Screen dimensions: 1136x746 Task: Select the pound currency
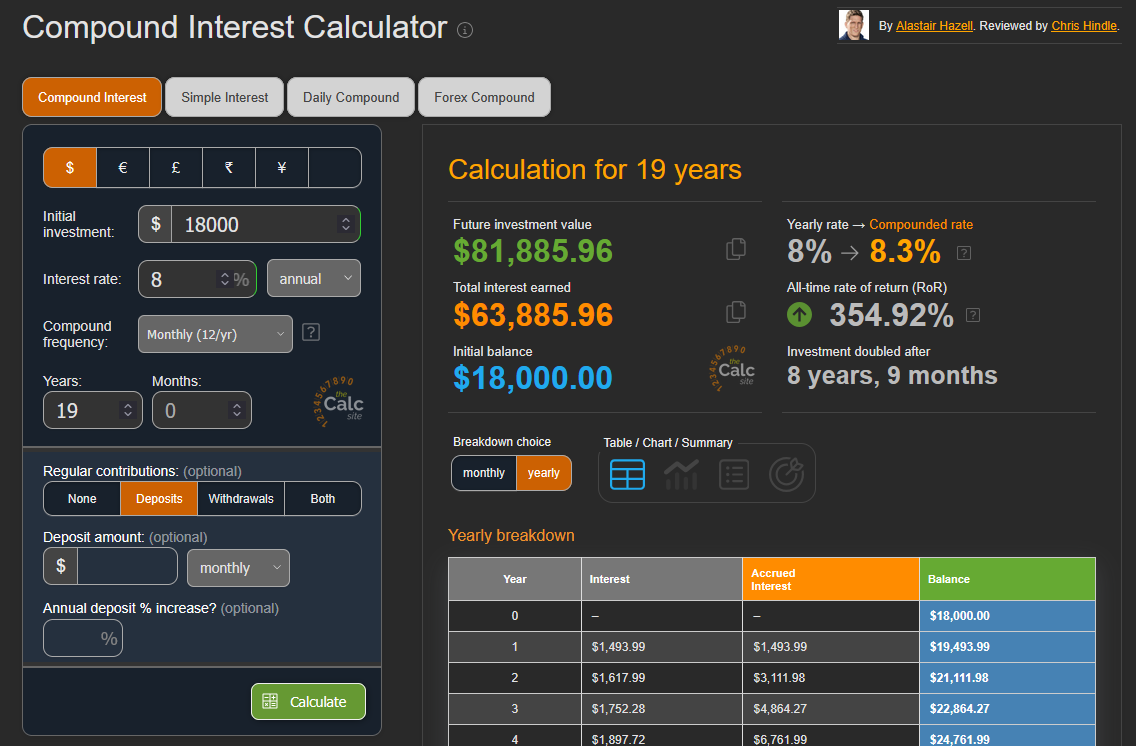175,167
